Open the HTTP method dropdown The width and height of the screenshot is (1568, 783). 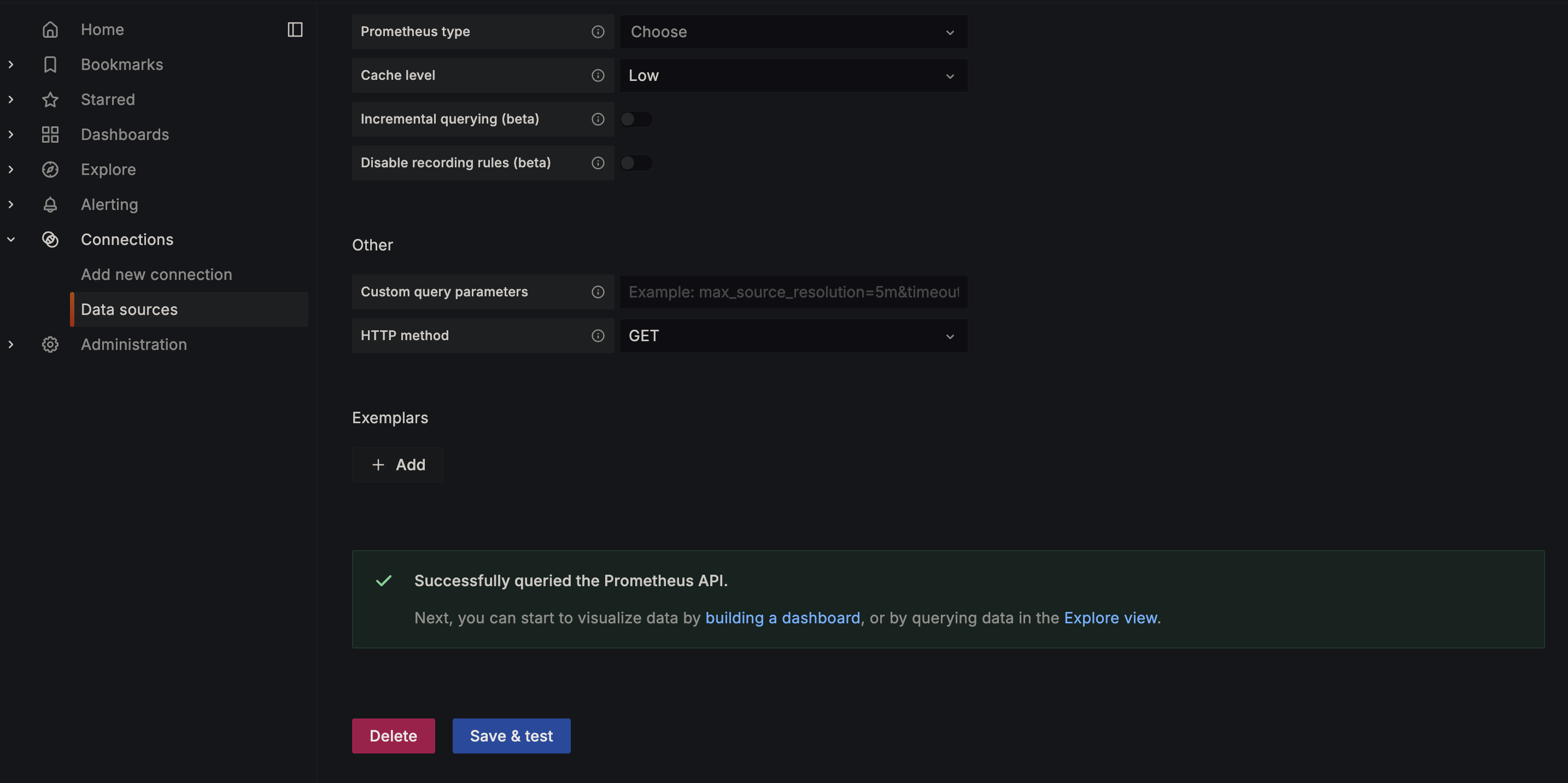coord(793,336)
